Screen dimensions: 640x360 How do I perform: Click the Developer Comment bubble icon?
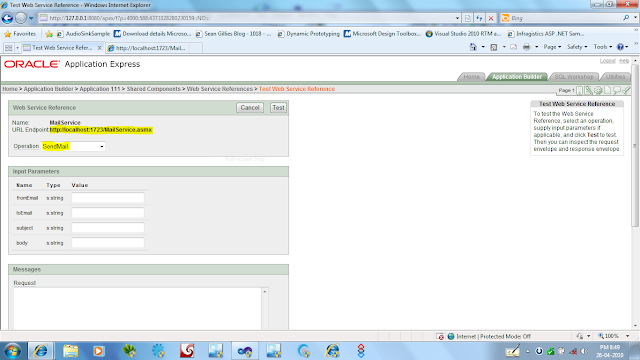pyautogui.click(x=617, y=90)
